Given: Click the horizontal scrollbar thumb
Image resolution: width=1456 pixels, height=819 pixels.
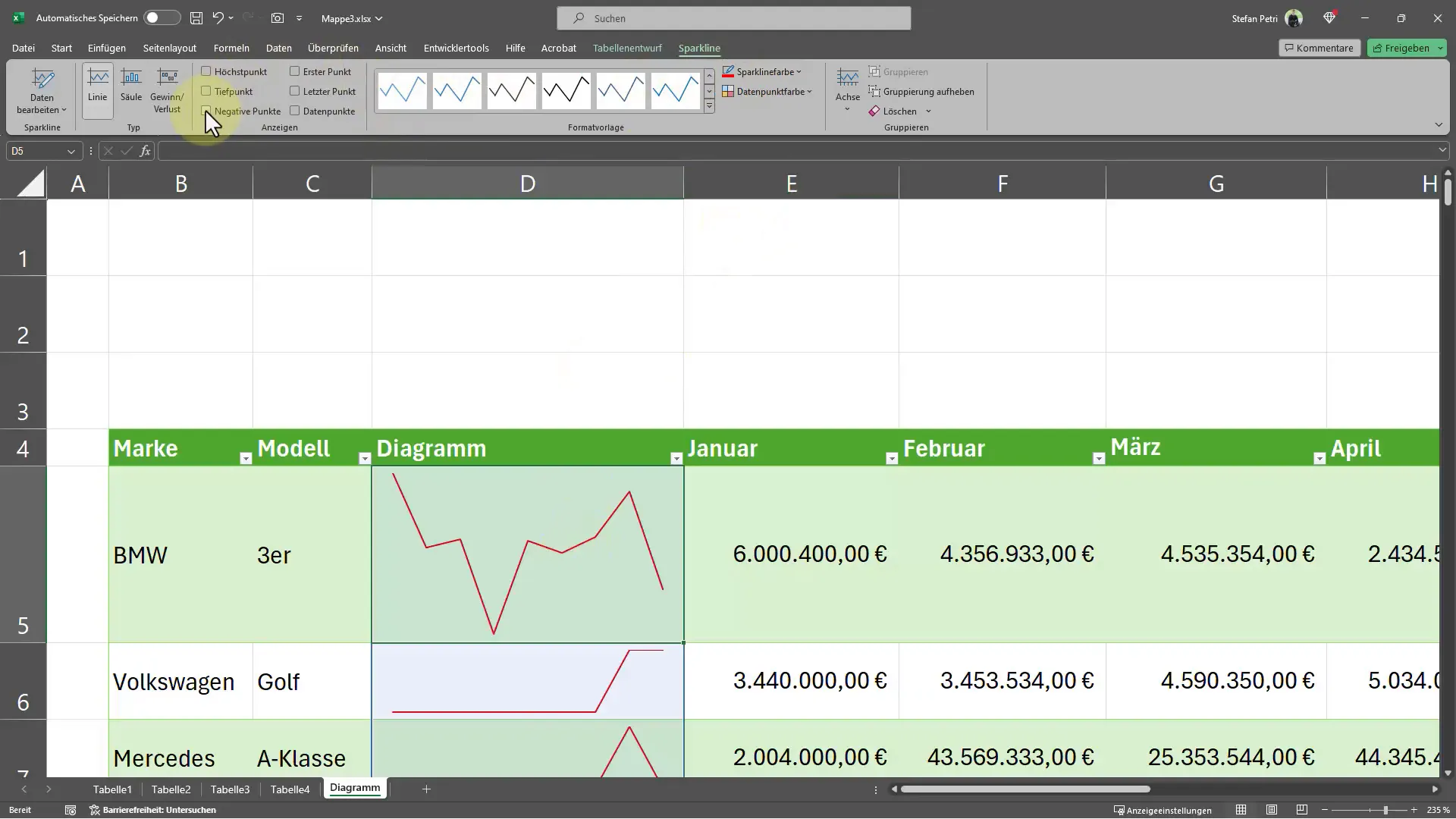Looking at the screenshot, I should [x=1025, y=789].
